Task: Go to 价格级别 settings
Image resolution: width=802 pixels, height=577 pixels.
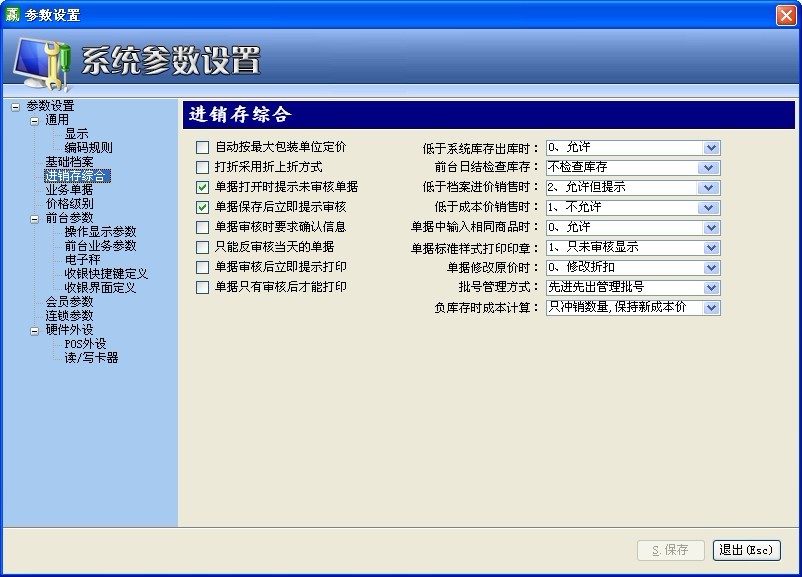Action: 69,204
